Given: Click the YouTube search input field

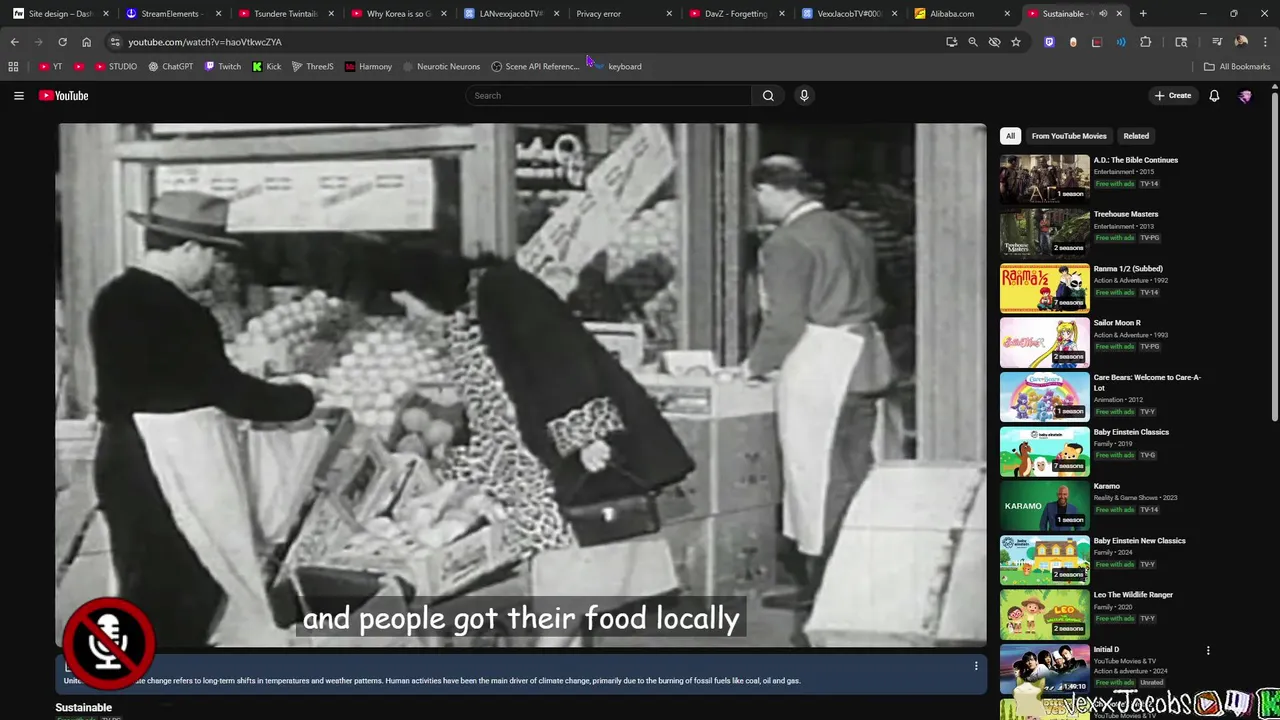Looking at the screenshot, I should pyautogui.click(x=609, y=95).
